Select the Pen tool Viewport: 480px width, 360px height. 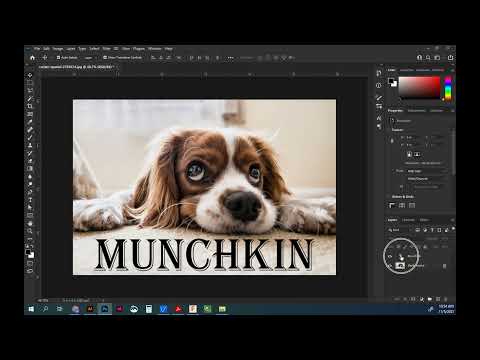click(x=30, y=192)
